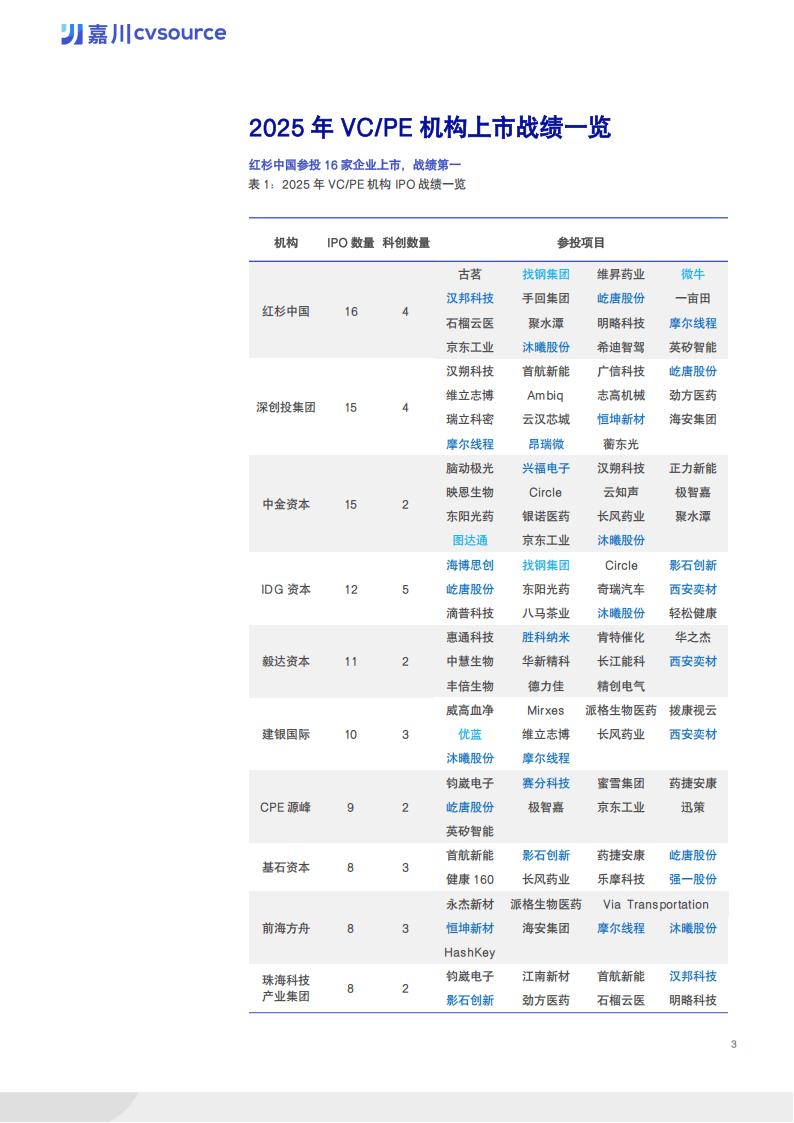The height and width of the screenshot is (1123, 794).
Task: Click the blue 胜科纳米 link
Action: point(545,637)
